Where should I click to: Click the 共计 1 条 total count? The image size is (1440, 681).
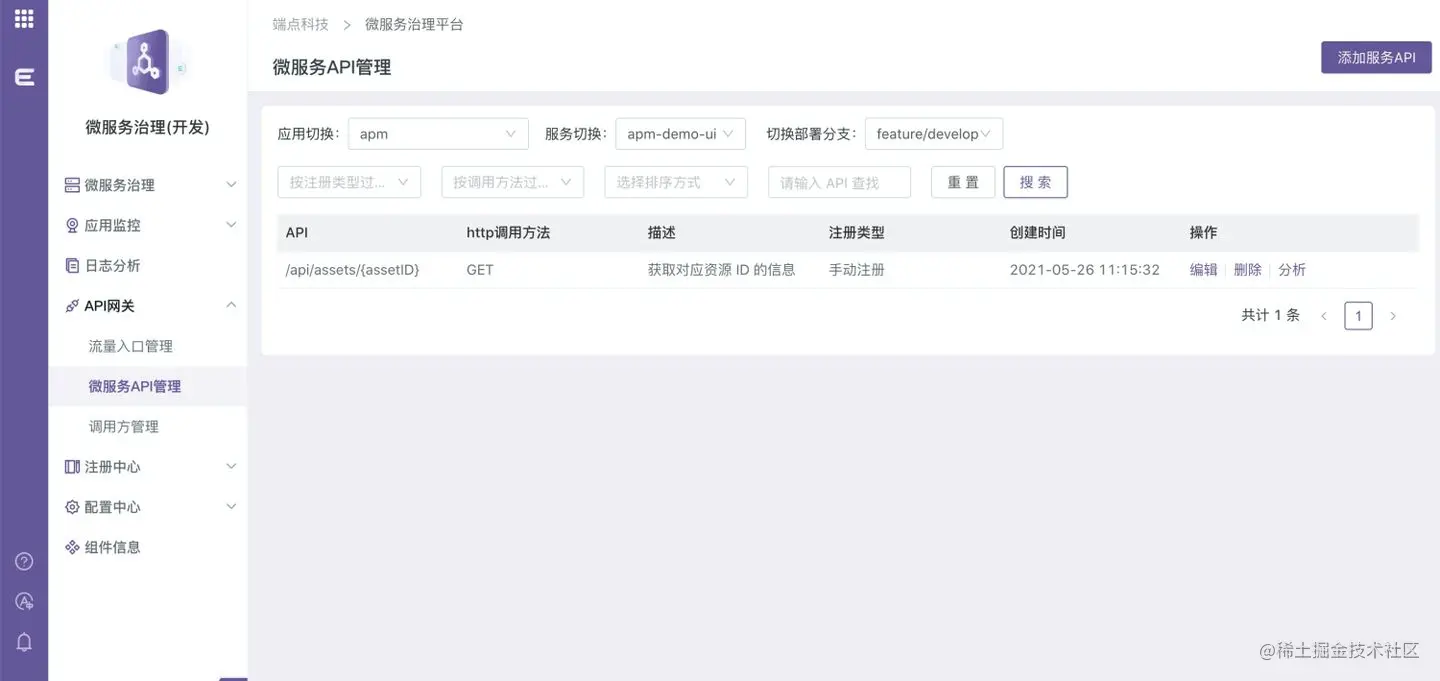[x=1270, y=315]
